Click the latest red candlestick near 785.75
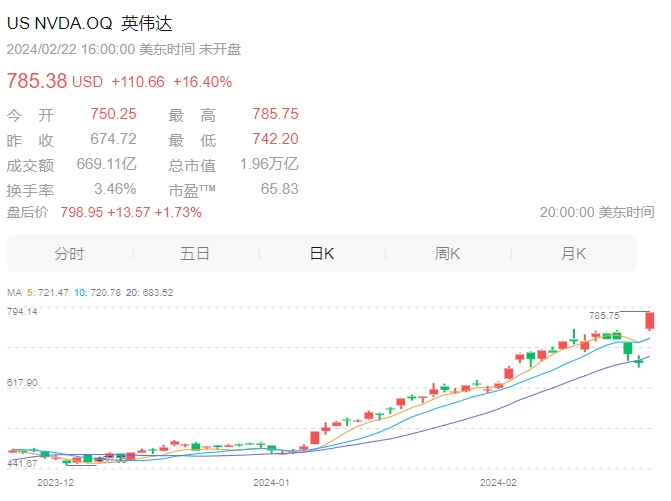The height and width of the screenshot is (501, 671). pos(650,321)
